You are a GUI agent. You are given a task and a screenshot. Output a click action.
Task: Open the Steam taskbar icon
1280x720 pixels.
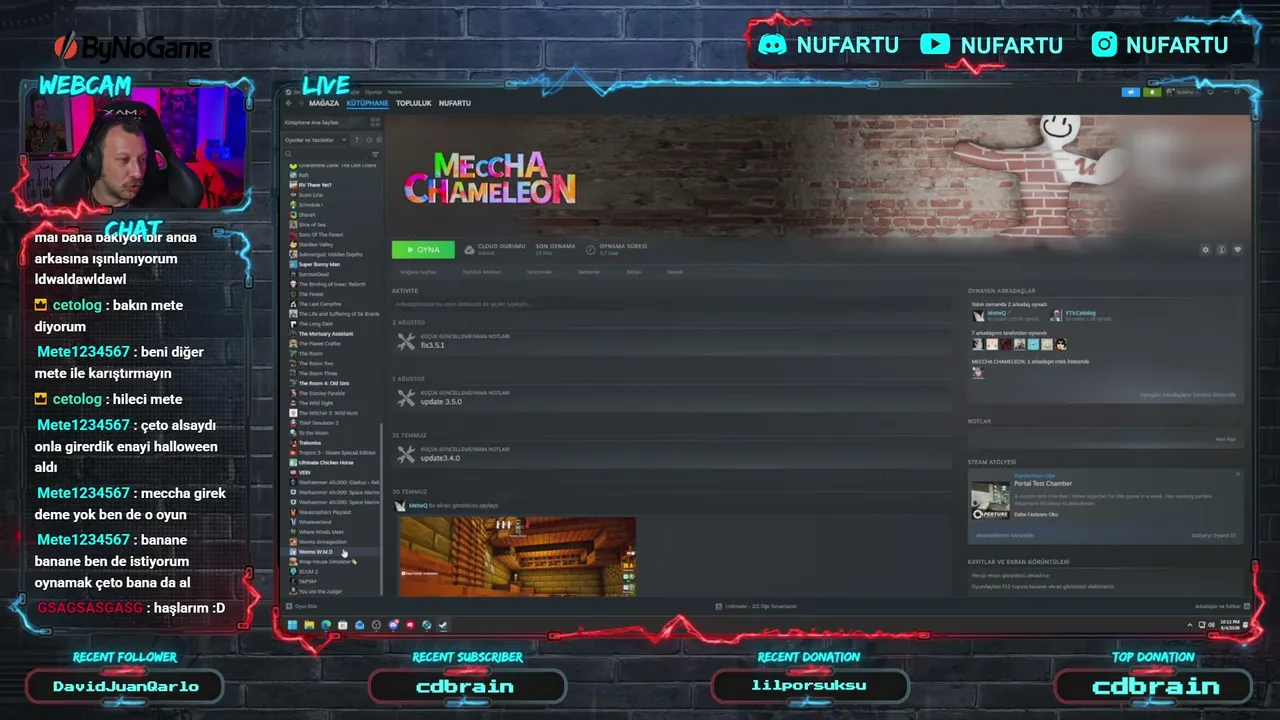pos(443,625)
